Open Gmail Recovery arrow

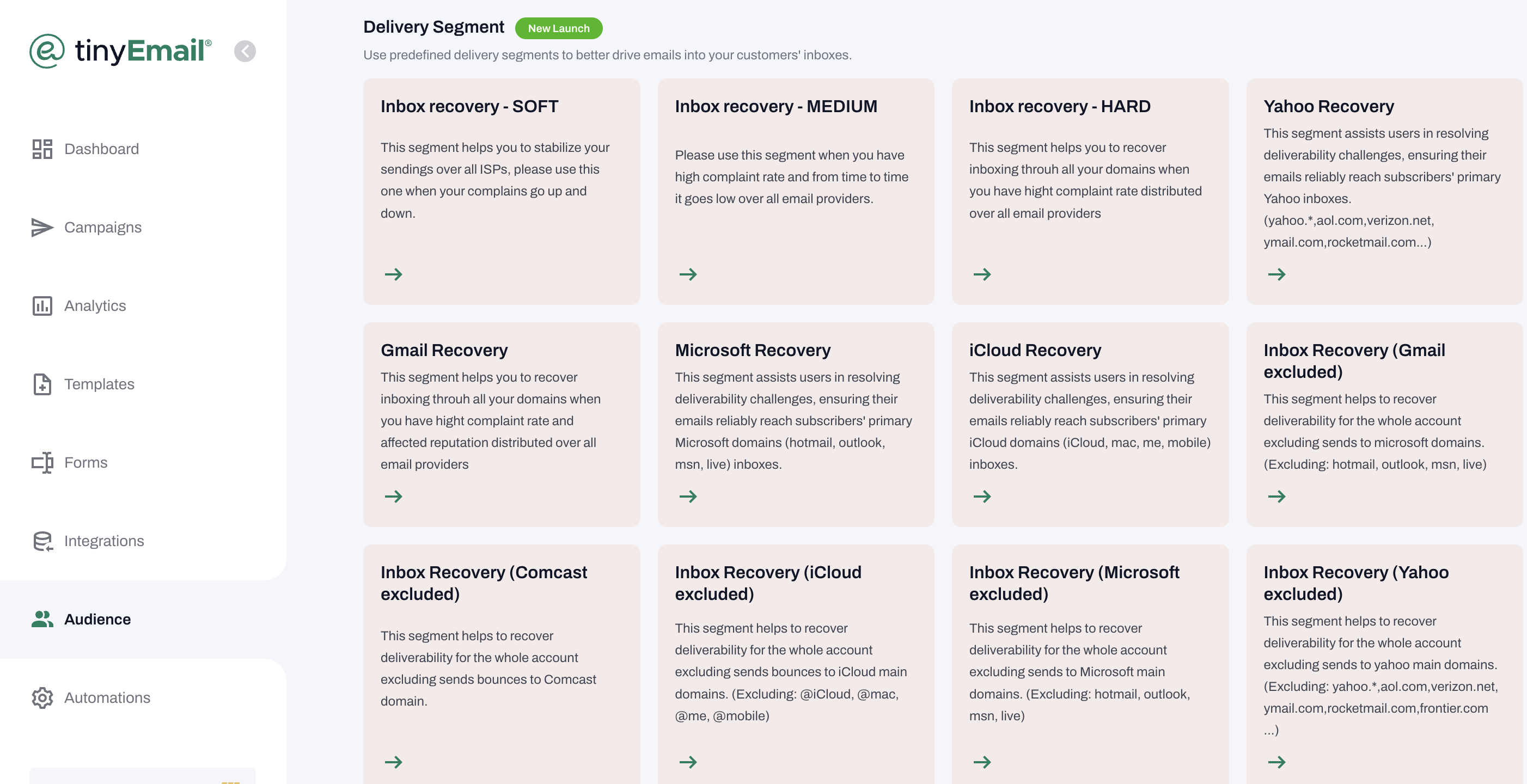point(393,497)
